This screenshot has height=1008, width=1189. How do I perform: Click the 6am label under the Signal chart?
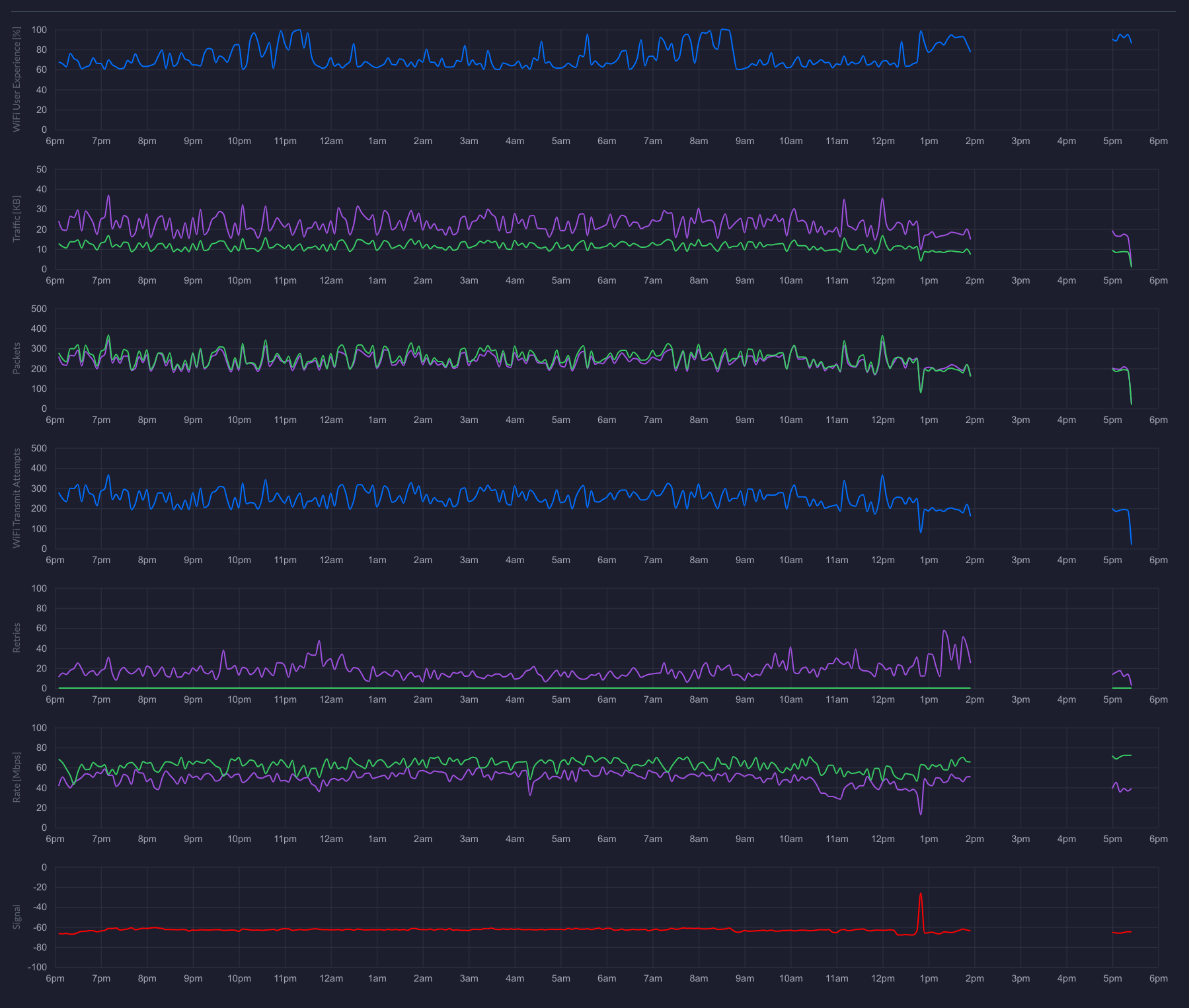[607, 978]
